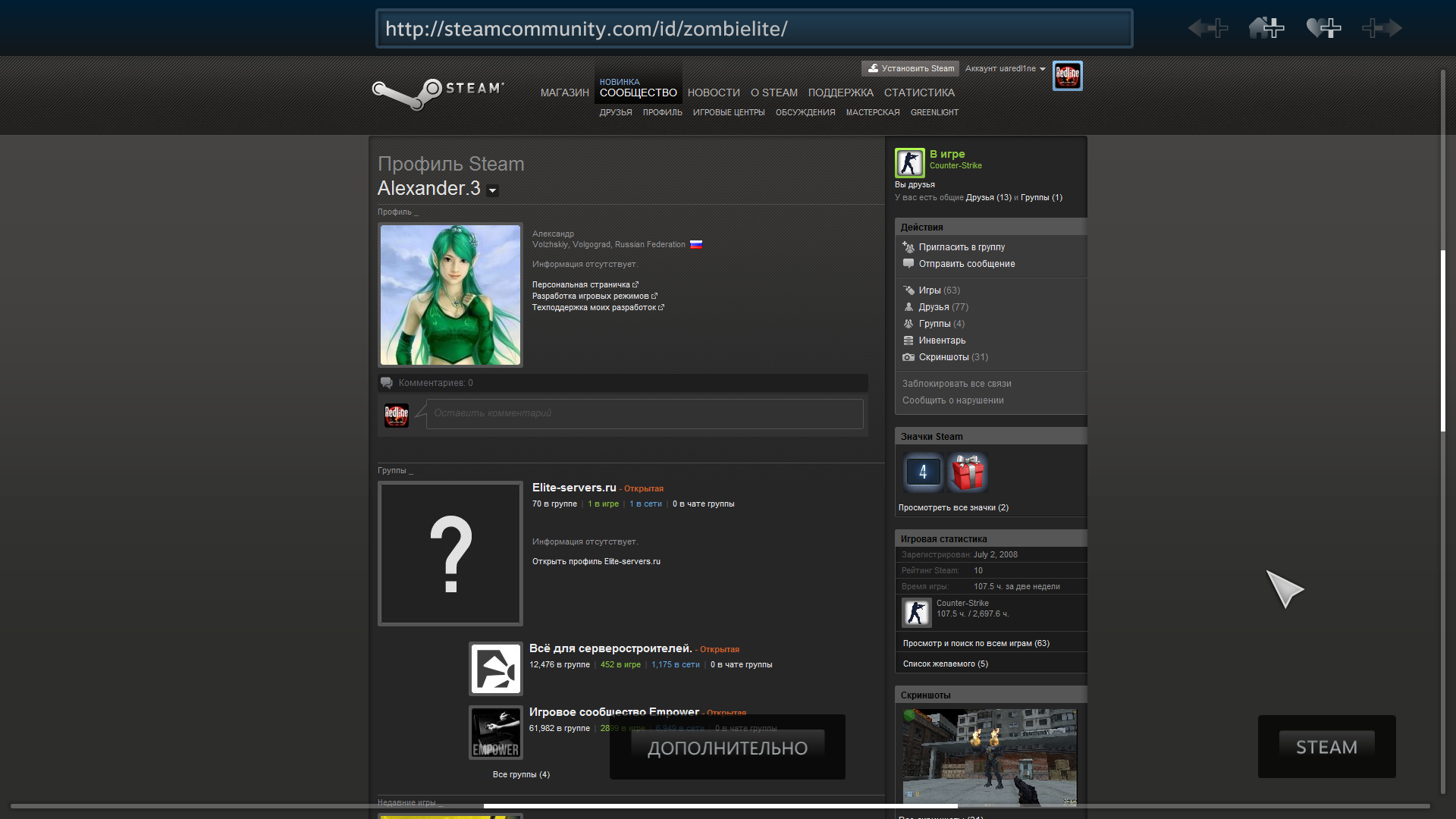Open the Техподдержка моих разработок link

click(598, 308)
